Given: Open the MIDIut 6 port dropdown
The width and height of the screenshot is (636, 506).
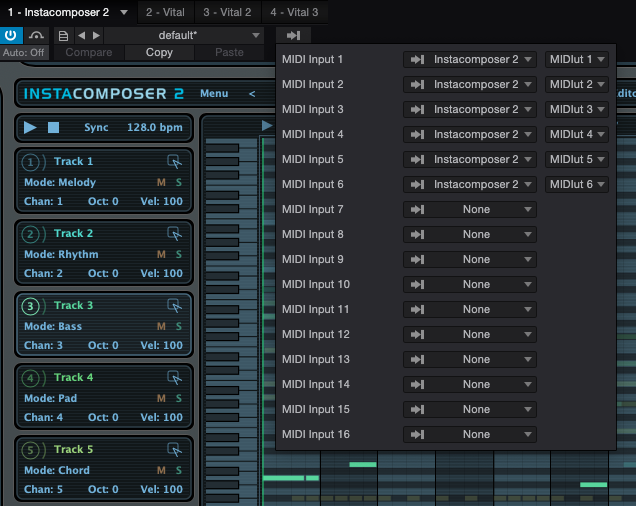Looking at the screenshot, I should 576,185.
